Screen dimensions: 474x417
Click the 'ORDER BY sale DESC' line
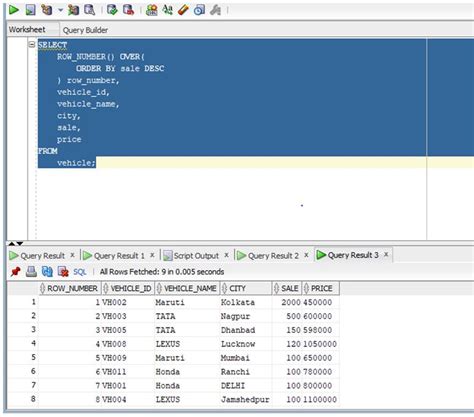(120, 69)
